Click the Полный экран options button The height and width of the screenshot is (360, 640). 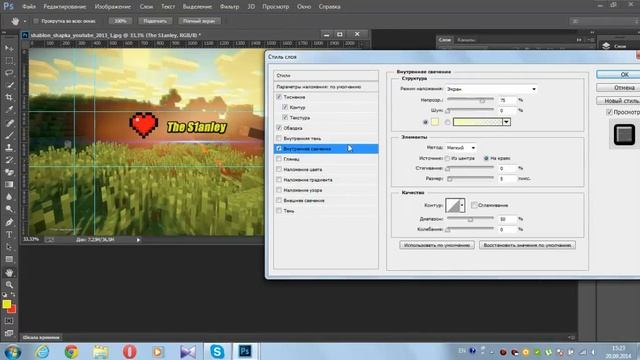coord(199,21)
